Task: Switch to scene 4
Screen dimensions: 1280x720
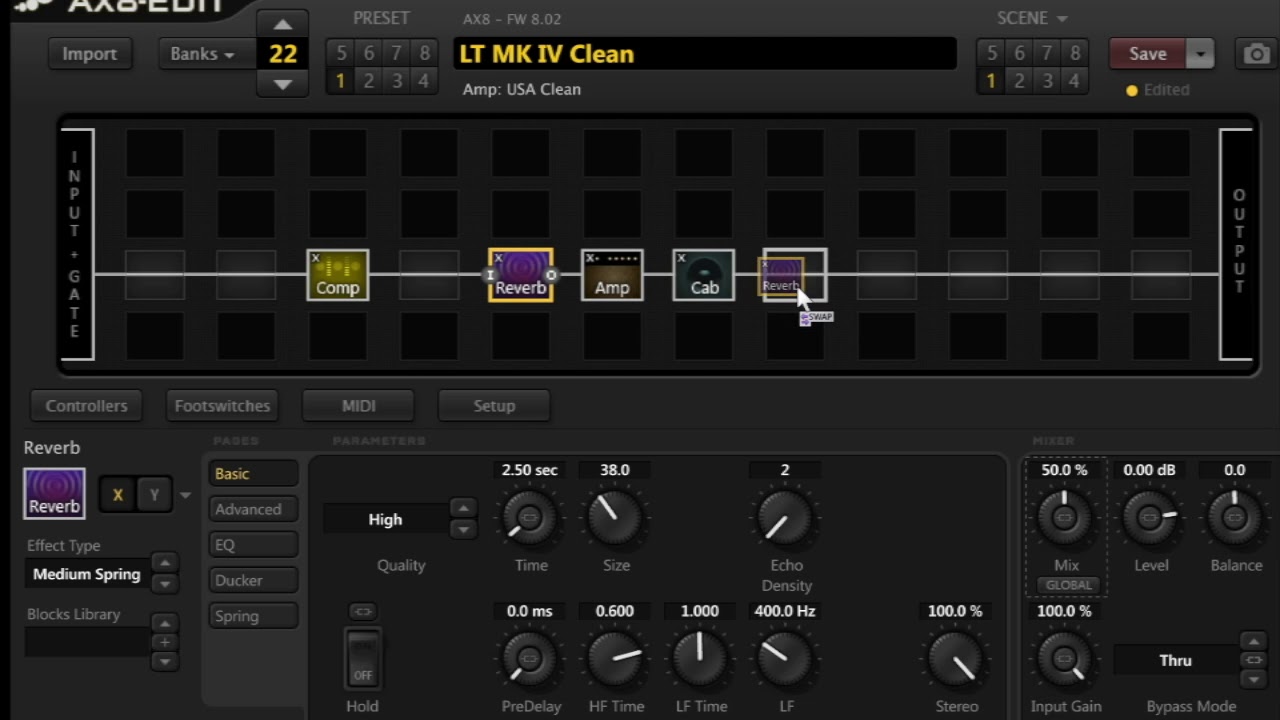Action: click(x=1074, y=81)
